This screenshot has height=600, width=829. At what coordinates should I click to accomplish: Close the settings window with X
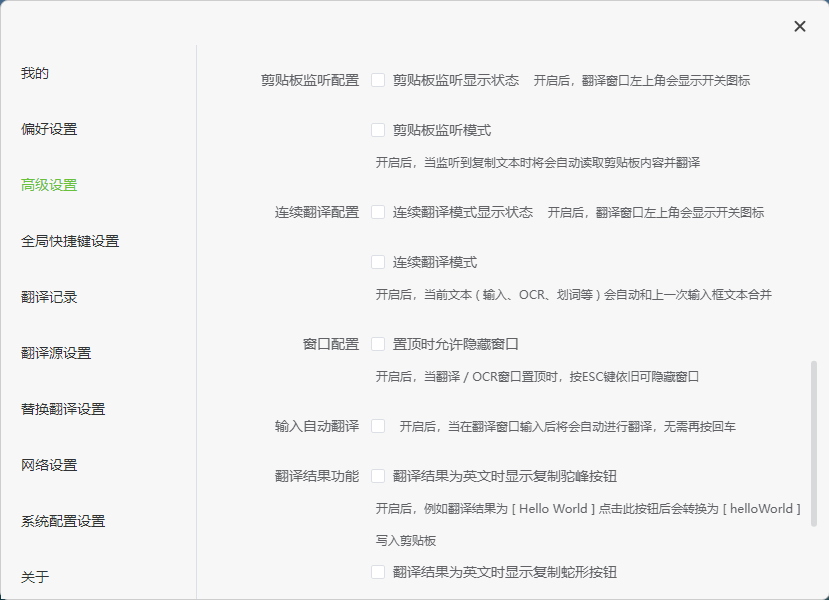point(799,26)
